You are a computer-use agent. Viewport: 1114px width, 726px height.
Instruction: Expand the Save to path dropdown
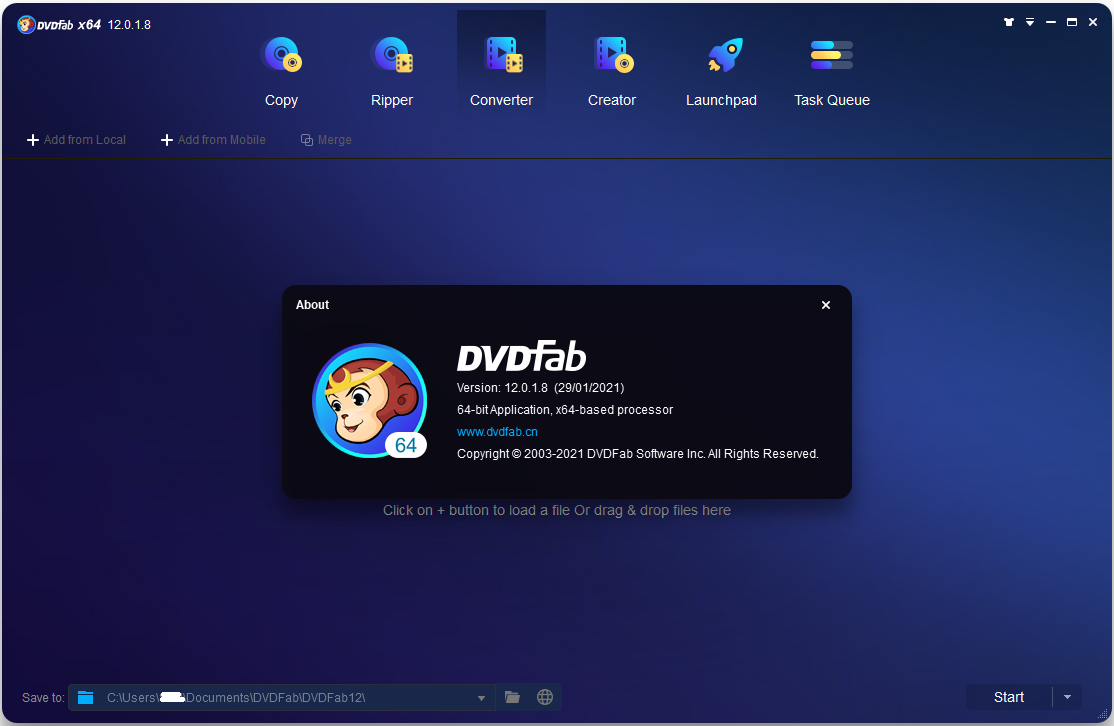coord(481,697)
